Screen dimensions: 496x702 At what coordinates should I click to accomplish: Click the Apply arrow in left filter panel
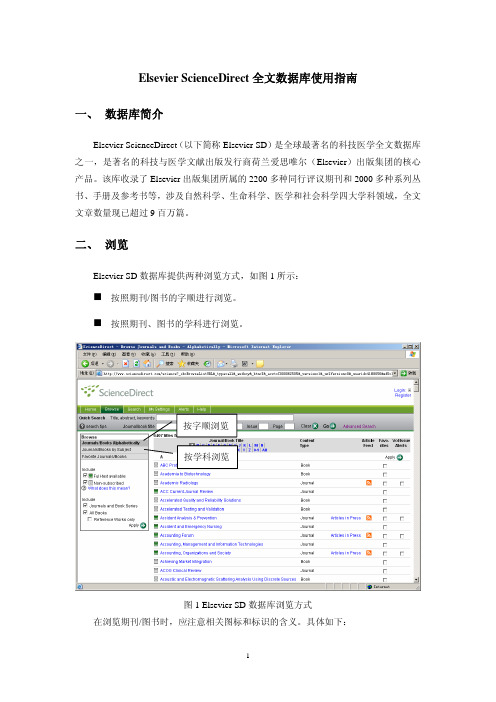point(143,525)
